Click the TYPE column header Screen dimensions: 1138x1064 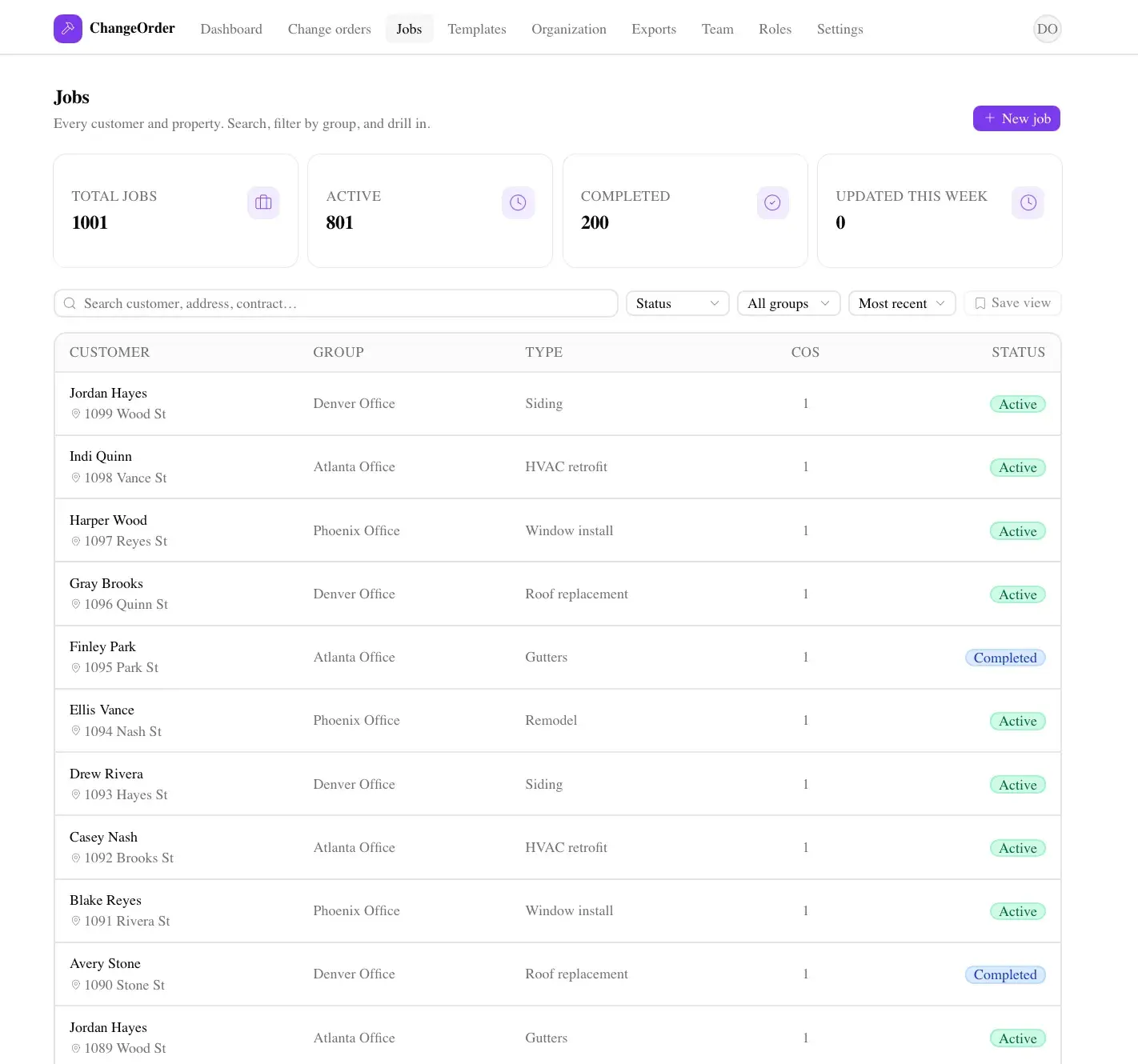click(544, 352)
